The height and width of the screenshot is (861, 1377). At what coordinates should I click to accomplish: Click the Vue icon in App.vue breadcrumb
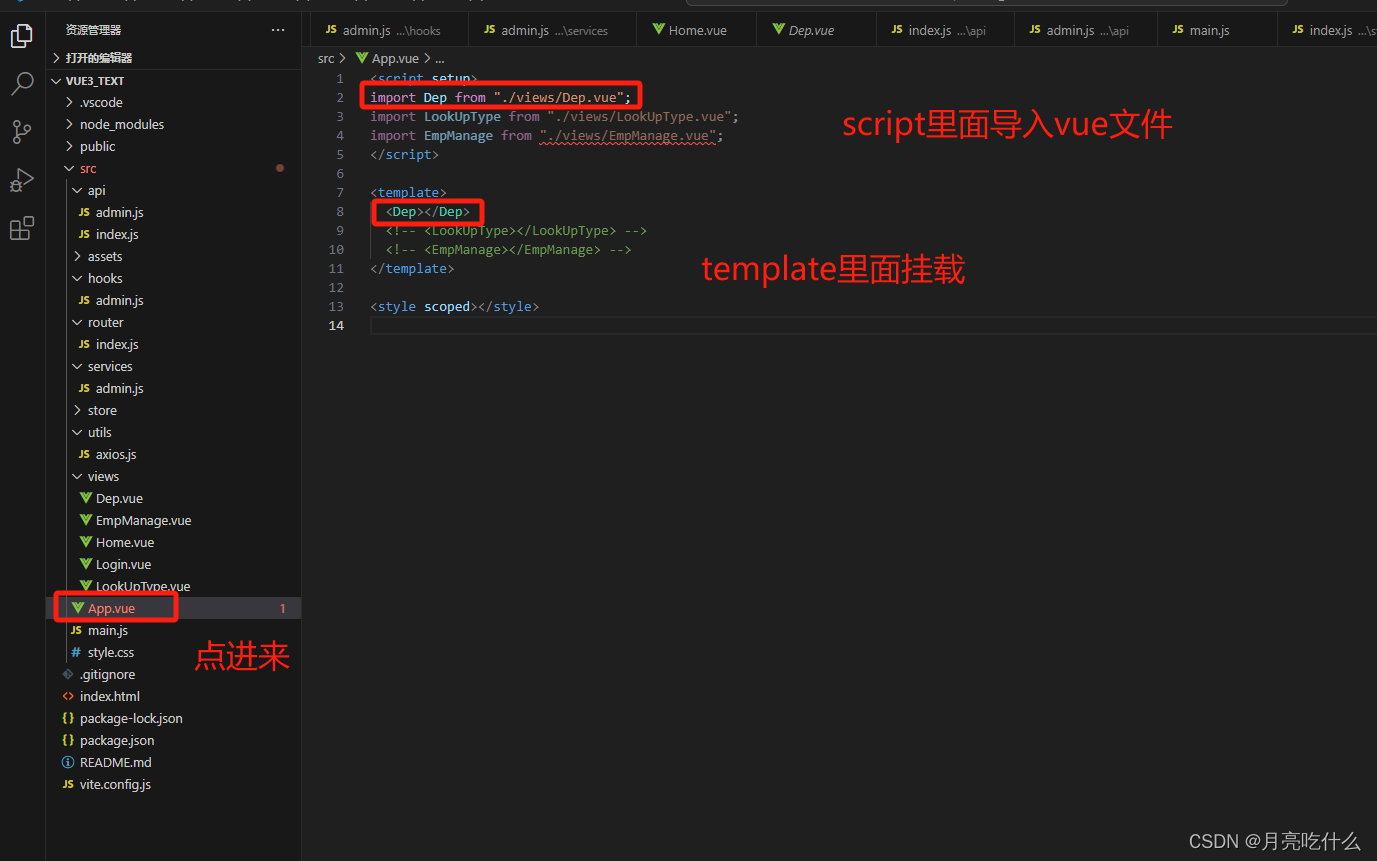pyautogui.click(x=362, y=58)
